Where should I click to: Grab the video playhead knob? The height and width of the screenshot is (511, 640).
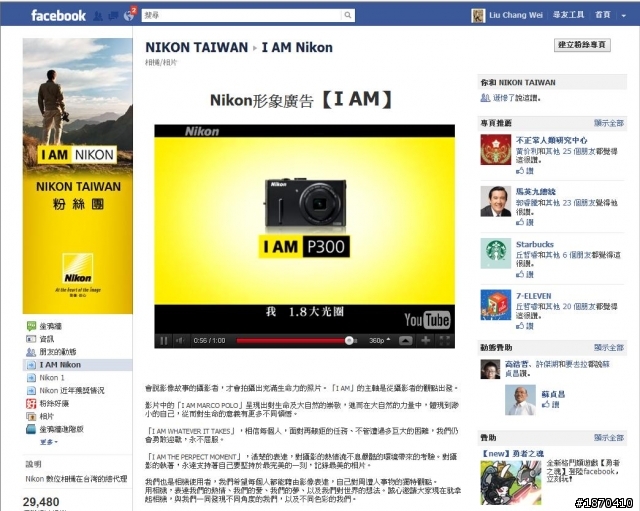coord(349,340)
